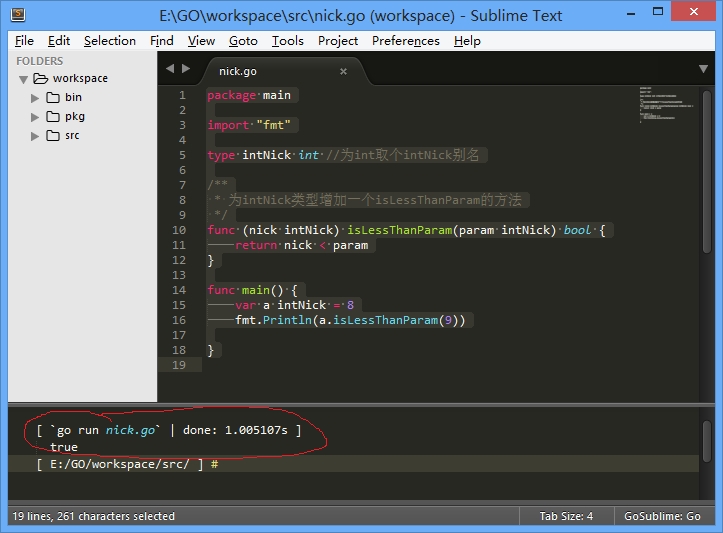The image size is (723, 533).
Task: Close the Sublime Text window
Action: (694, 12)
